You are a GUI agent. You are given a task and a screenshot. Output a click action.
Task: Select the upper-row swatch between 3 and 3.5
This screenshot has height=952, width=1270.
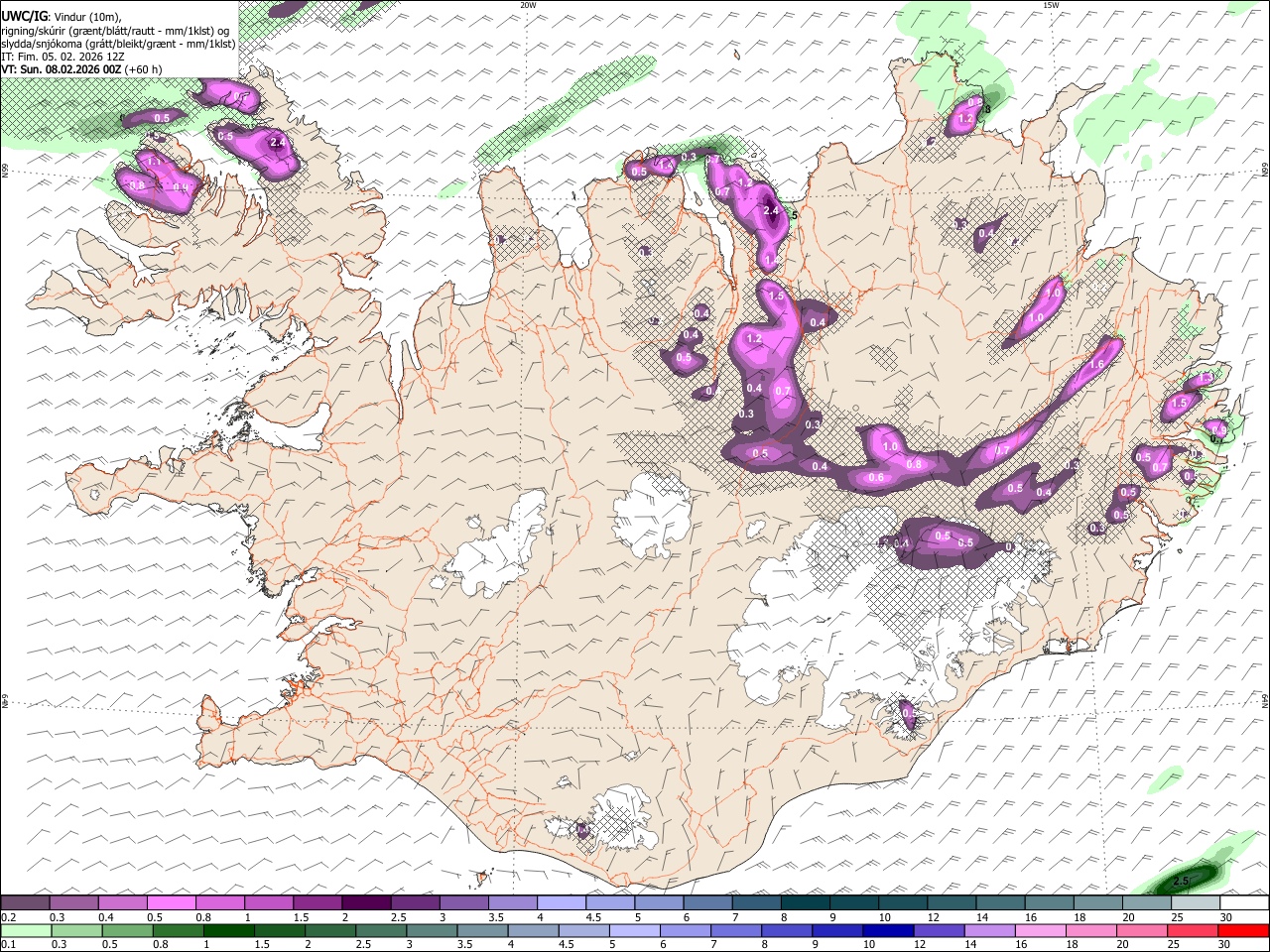(463, 903)
